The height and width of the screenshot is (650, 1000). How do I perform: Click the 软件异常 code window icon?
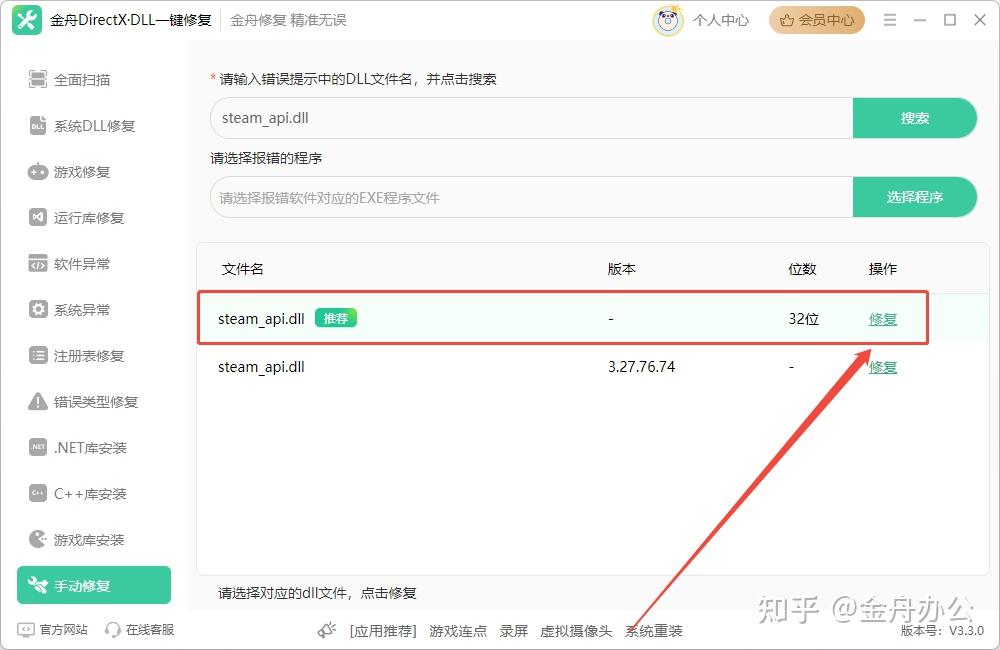(x=38, y=263)
